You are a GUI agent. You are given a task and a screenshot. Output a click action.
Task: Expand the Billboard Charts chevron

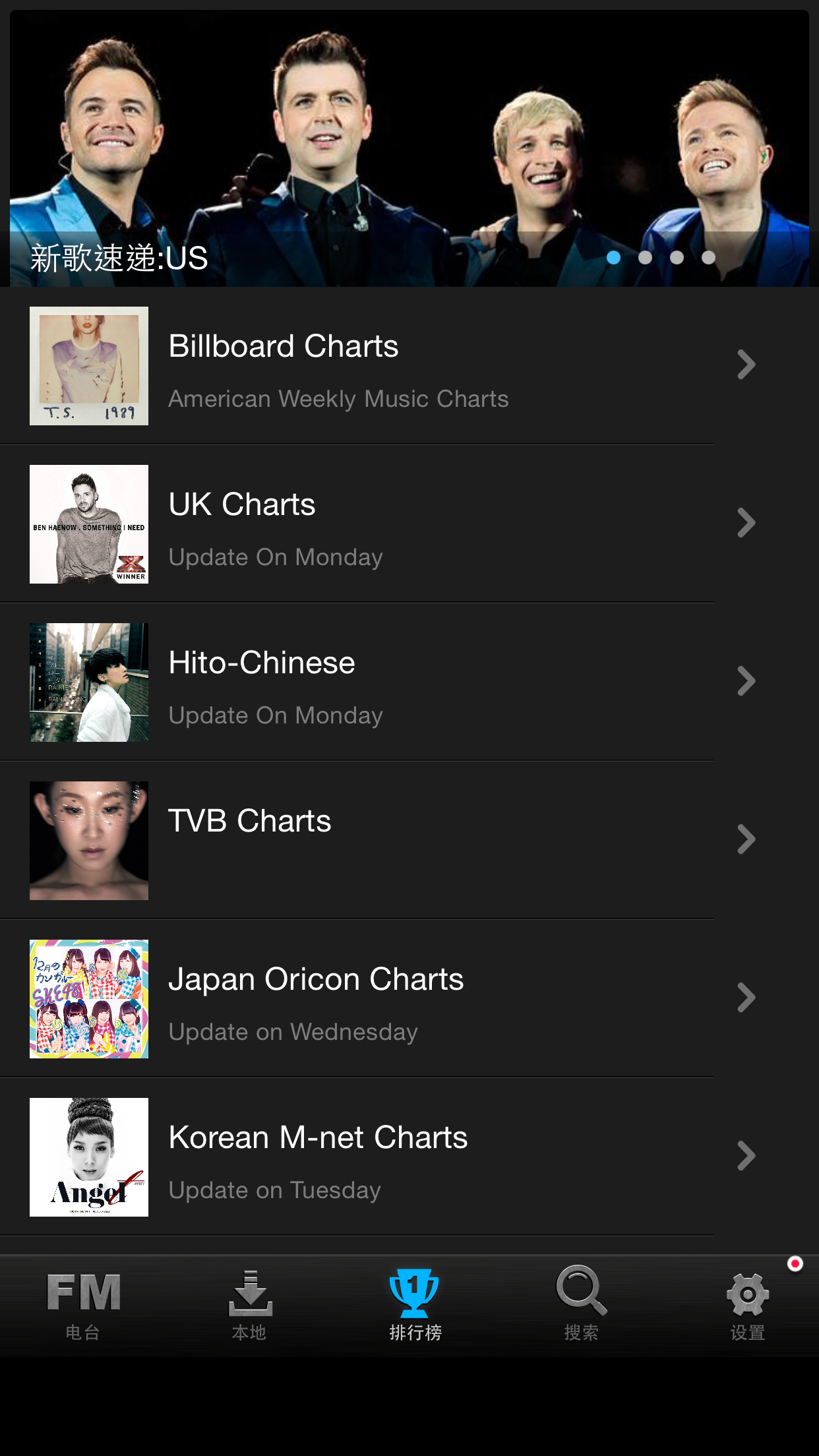(x=746, y=365)
